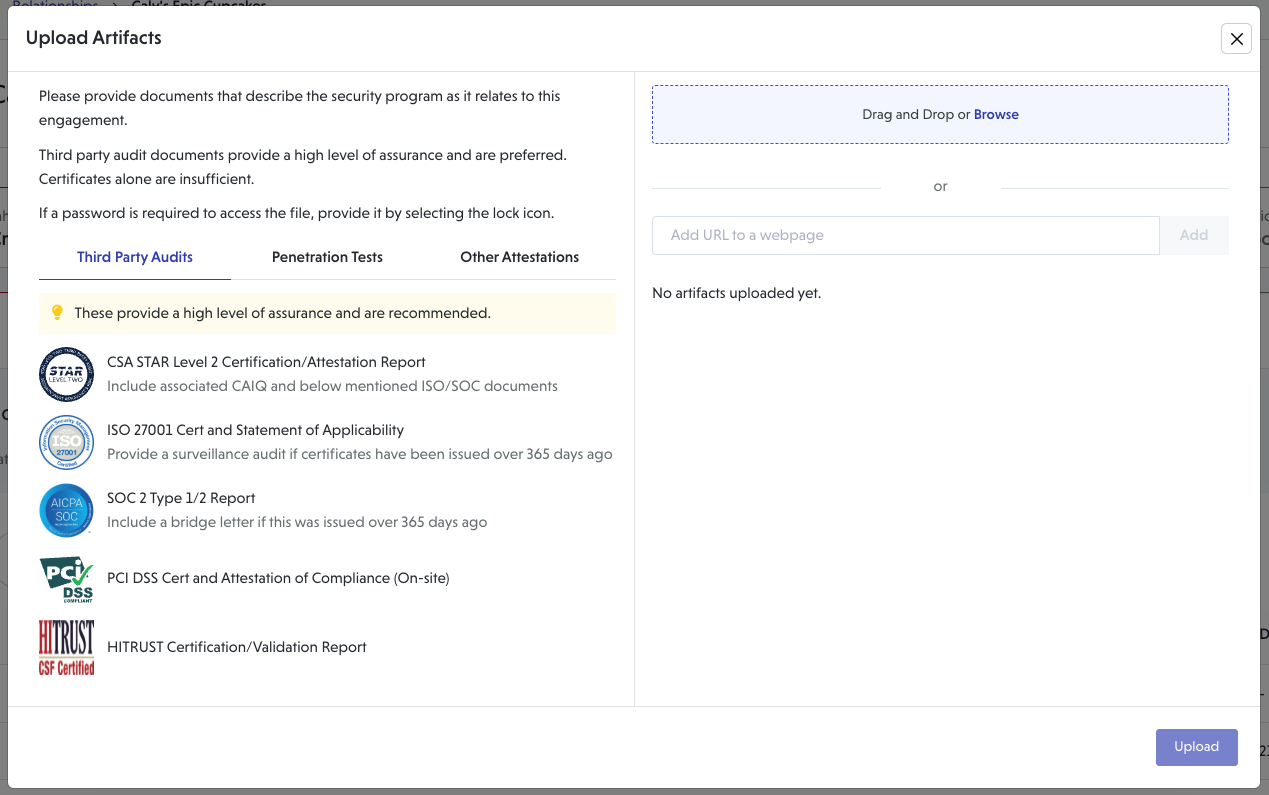The image size is (1269, 795).
Task: Click the ISO 27001 badge icon
Action: (x=66, y=442)
